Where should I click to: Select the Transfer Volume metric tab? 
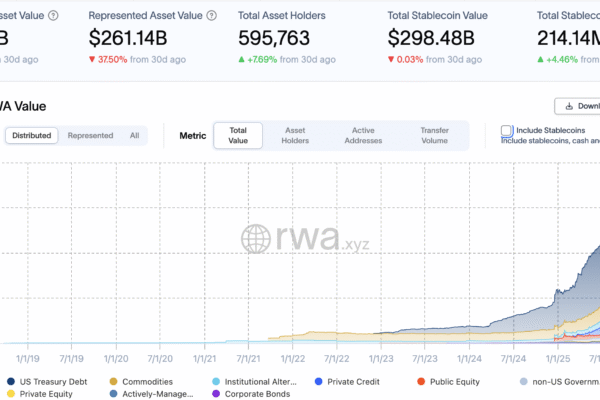[434, 135]
